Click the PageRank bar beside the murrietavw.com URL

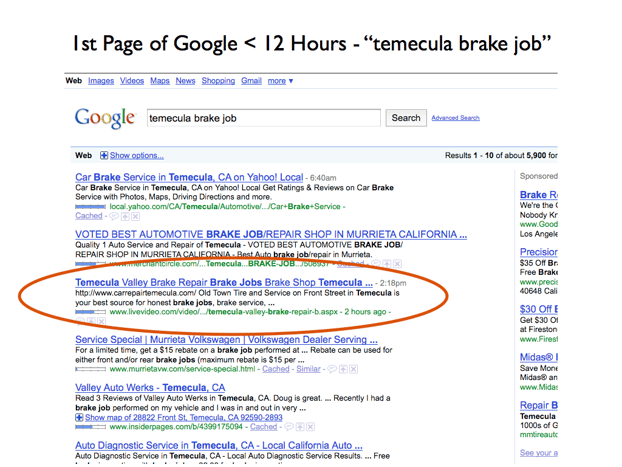tap(90, 369)
